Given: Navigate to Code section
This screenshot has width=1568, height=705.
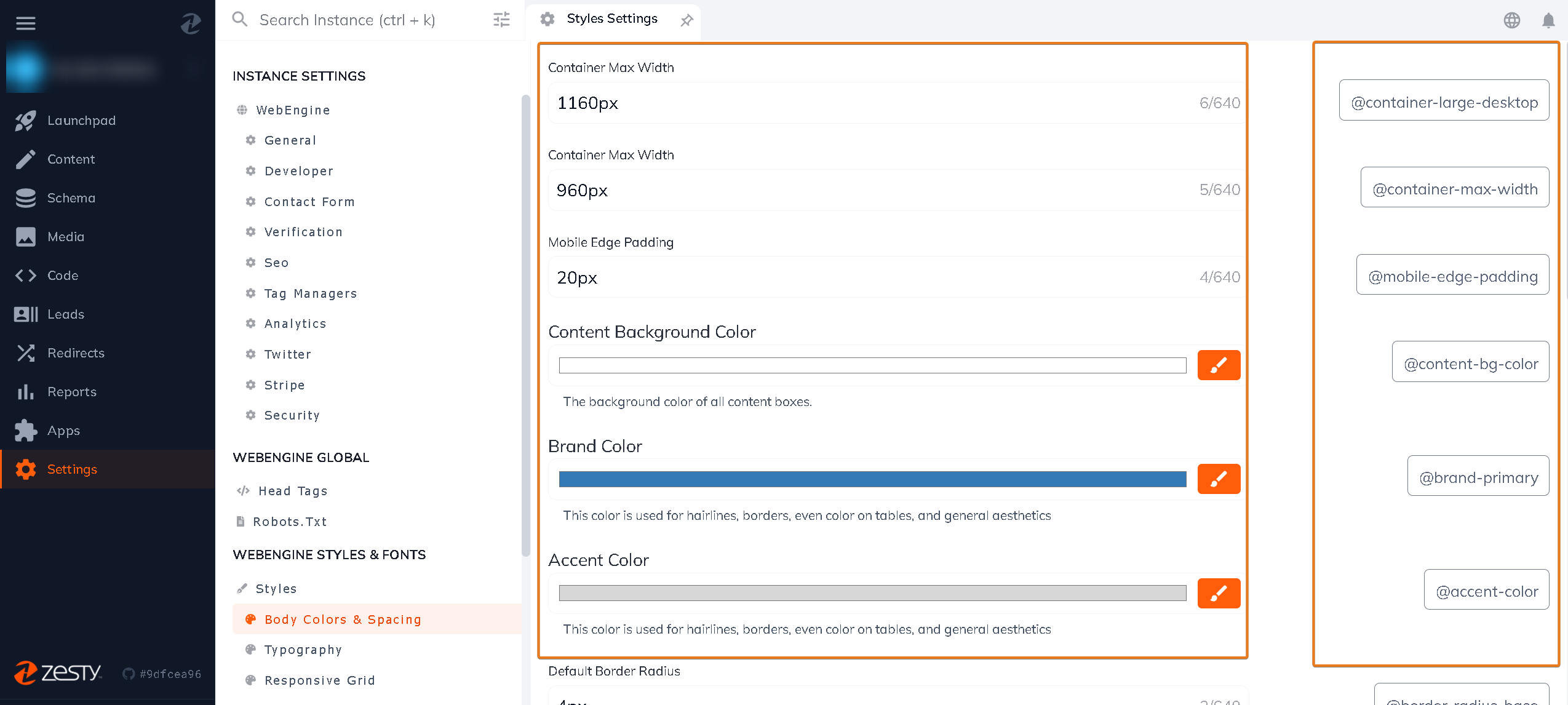Looking at the screenshot, I should (62, 275).
